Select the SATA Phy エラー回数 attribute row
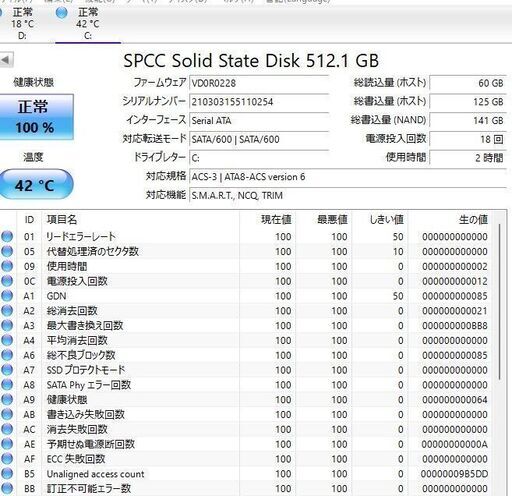 pyautogui.click(x=247, y=385)
